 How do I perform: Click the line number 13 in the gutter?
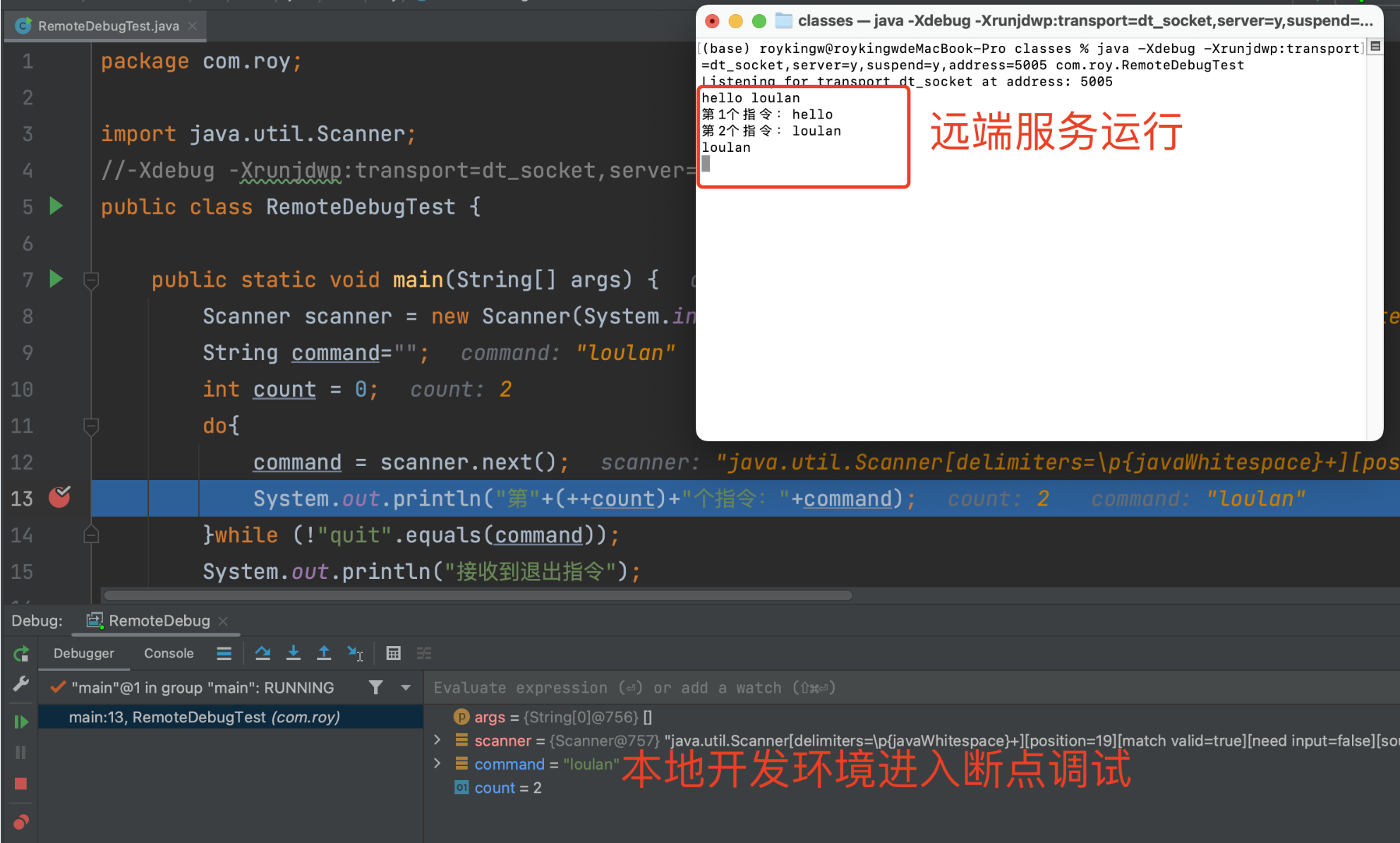(x=22, y=498)
